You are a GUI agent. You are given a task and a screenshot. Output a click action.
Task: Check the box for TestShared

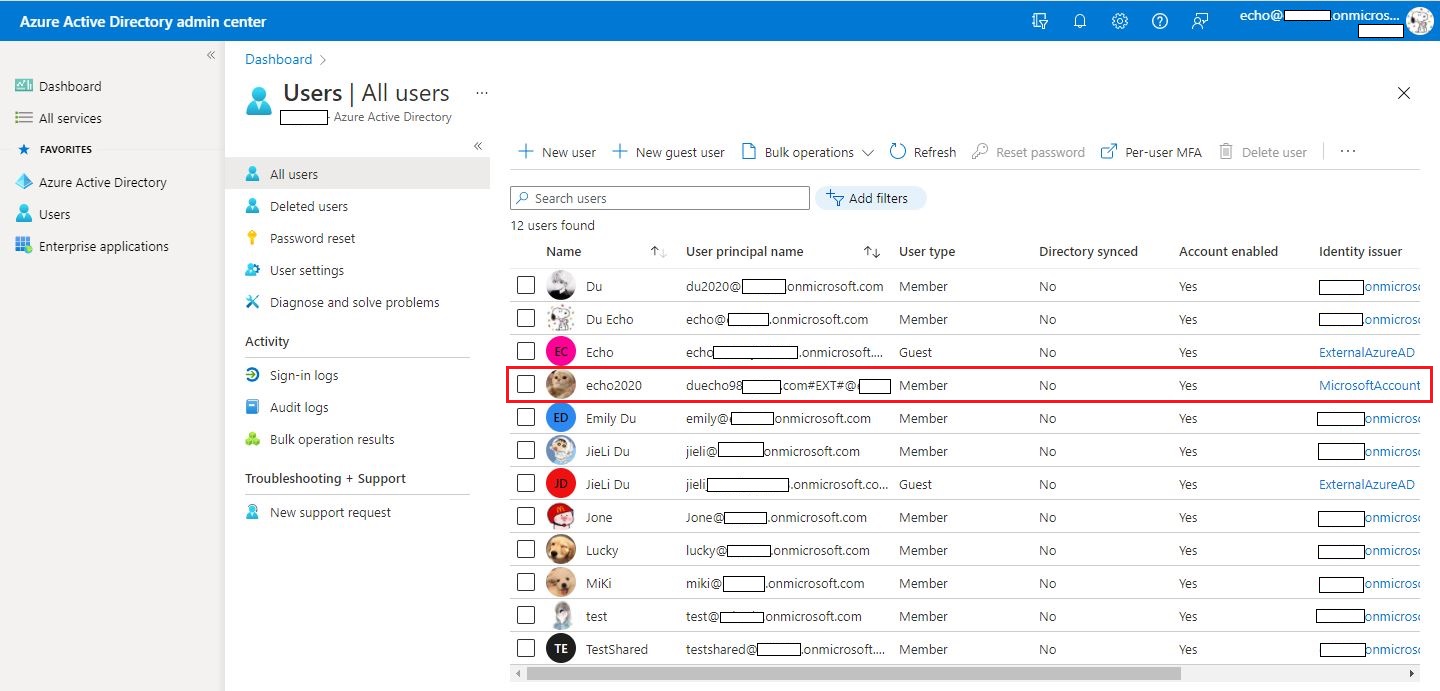pyautogui.click(x=526, y=649)
